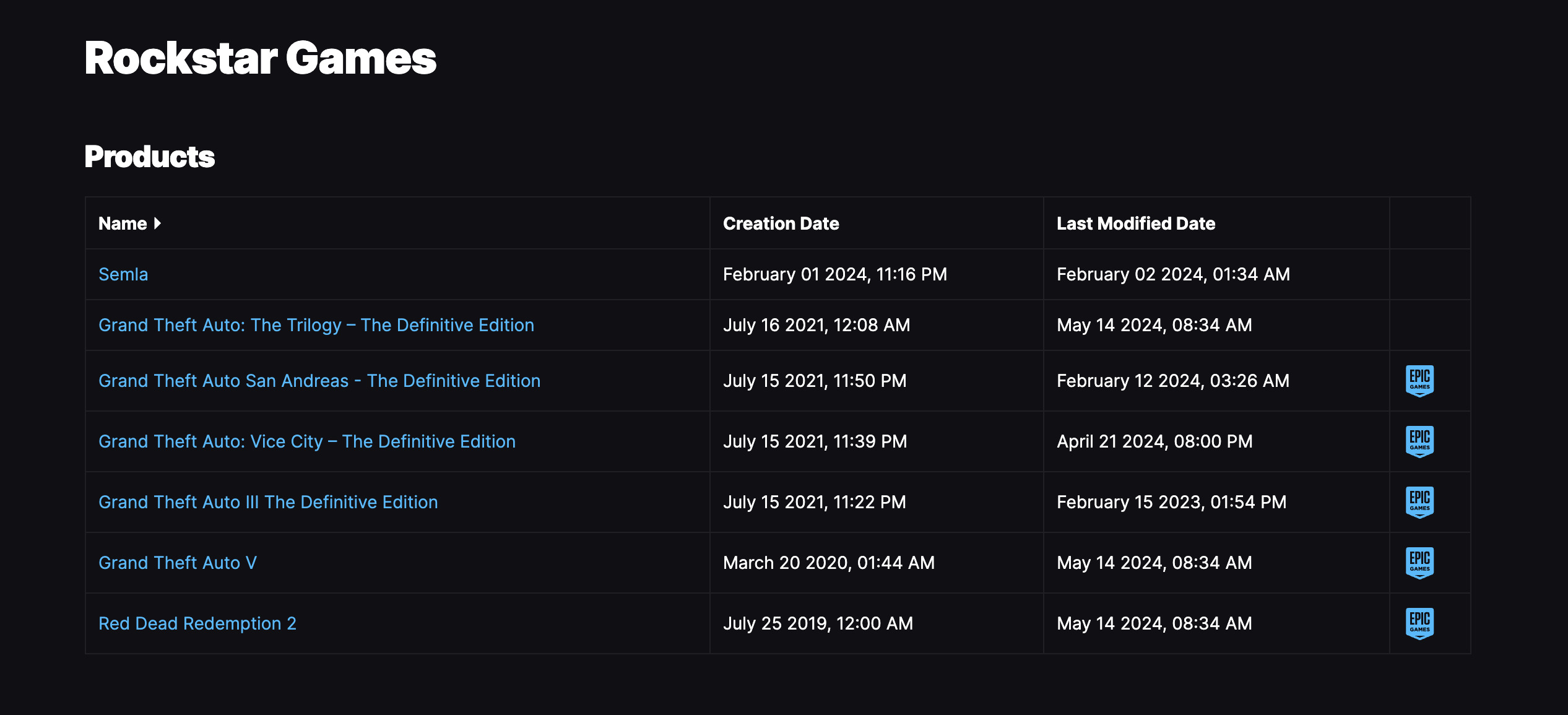This screenshot has width=1568, height=715.
Task: Open Epic Games icon for Grand Theft Auto III row
Action: coord(1419,502)
